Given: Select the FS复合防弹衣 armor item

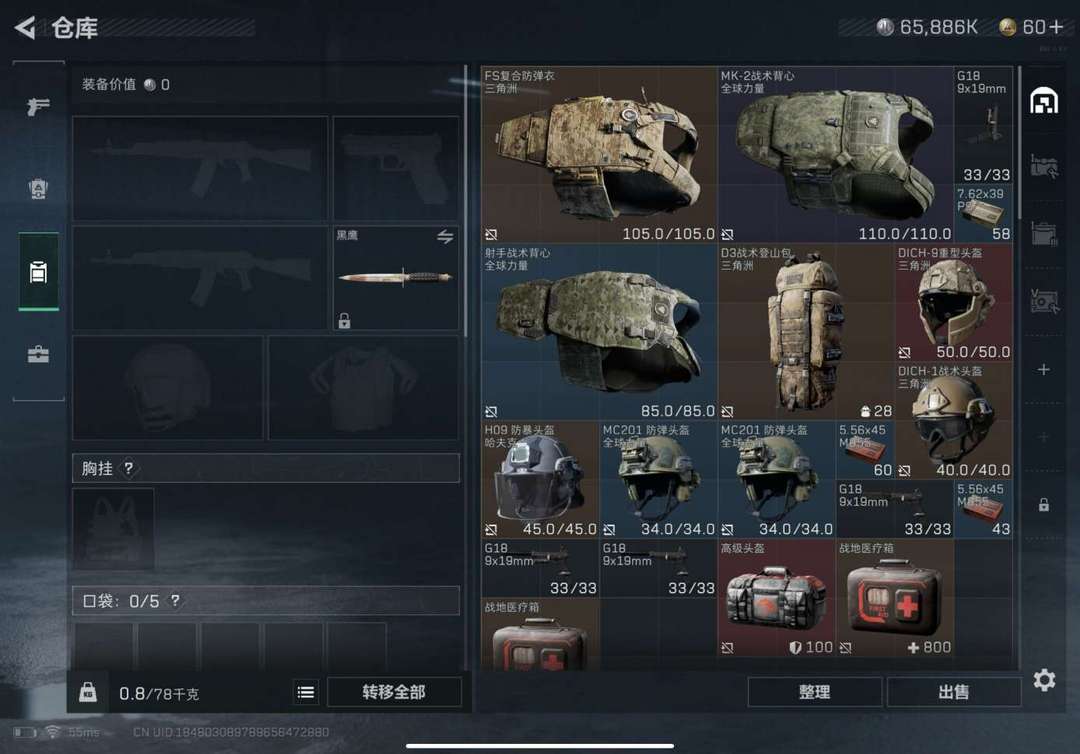Looking at the screenshot, I should [599, 155].
